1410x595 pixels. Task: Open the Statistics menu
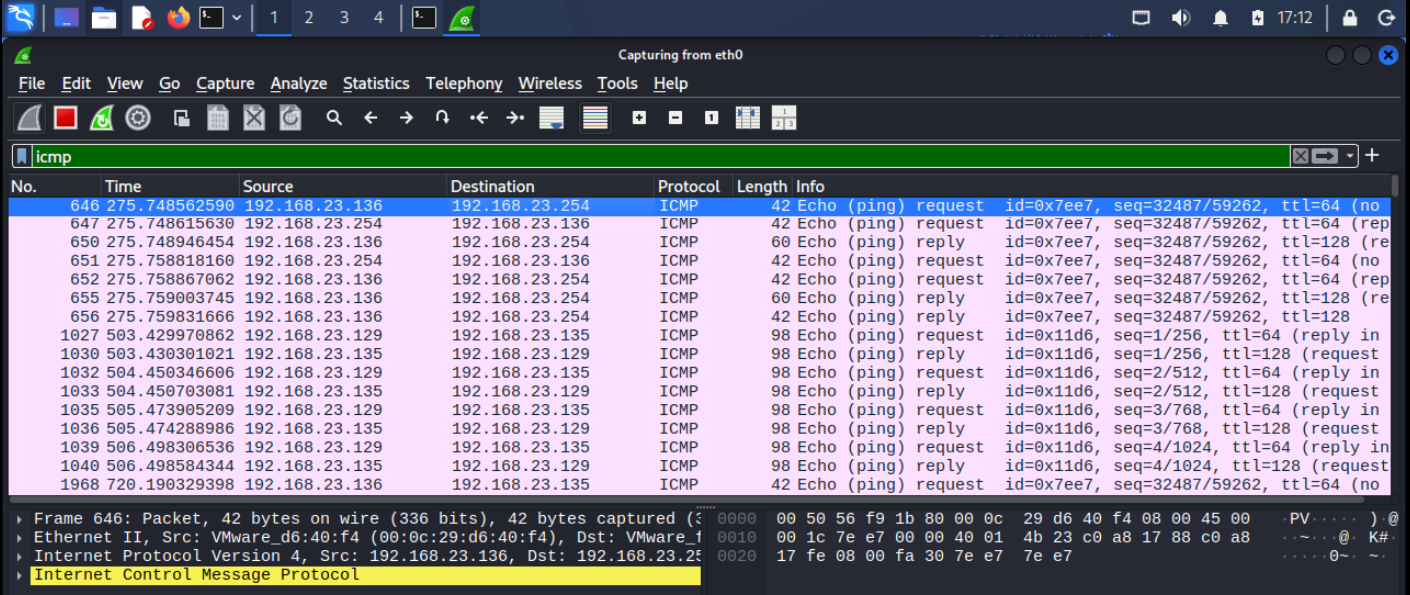(x=376, y=84)
